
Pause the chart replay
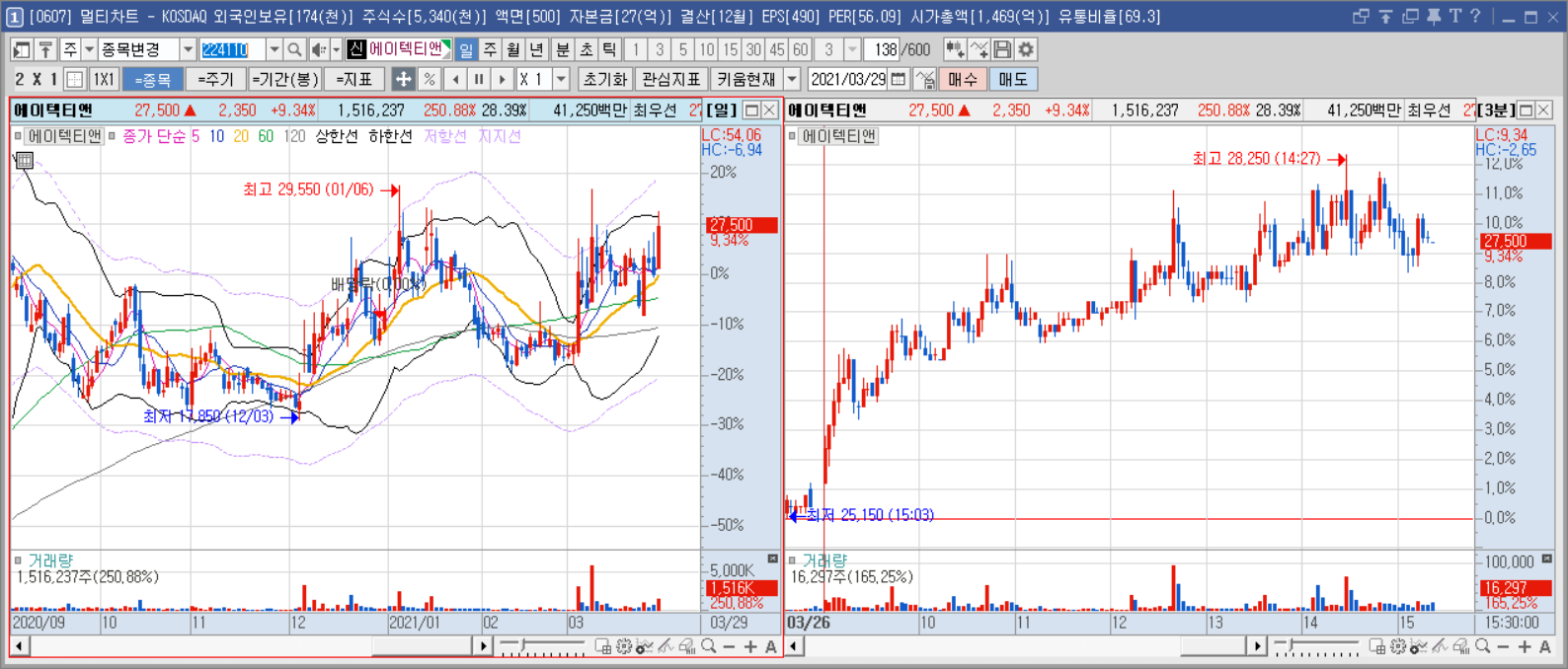(x=479, y=79)
